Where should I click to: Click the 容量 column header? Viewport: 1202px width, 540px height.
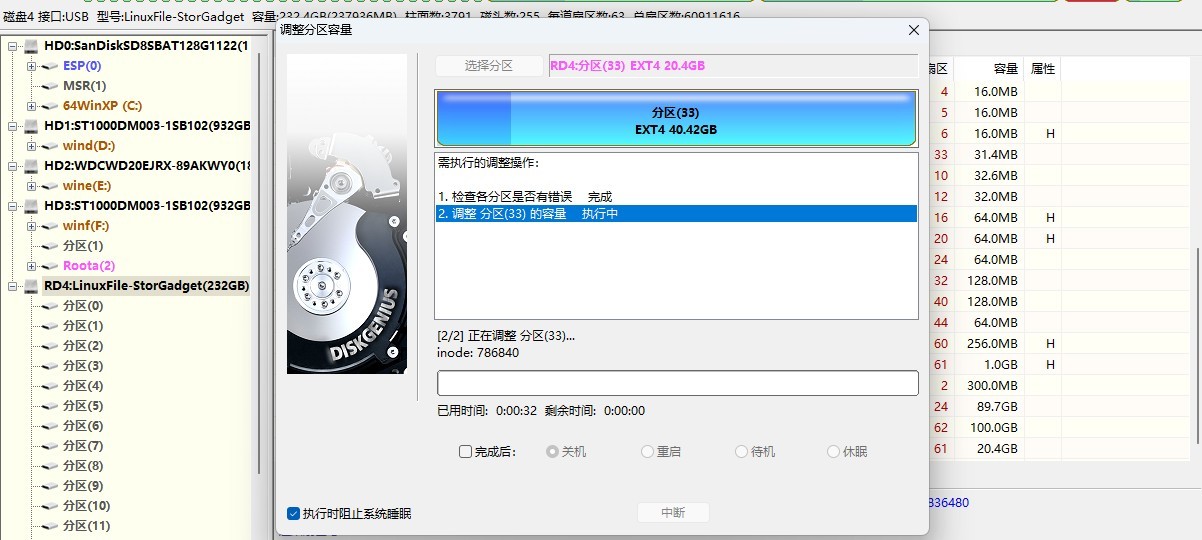989,69
